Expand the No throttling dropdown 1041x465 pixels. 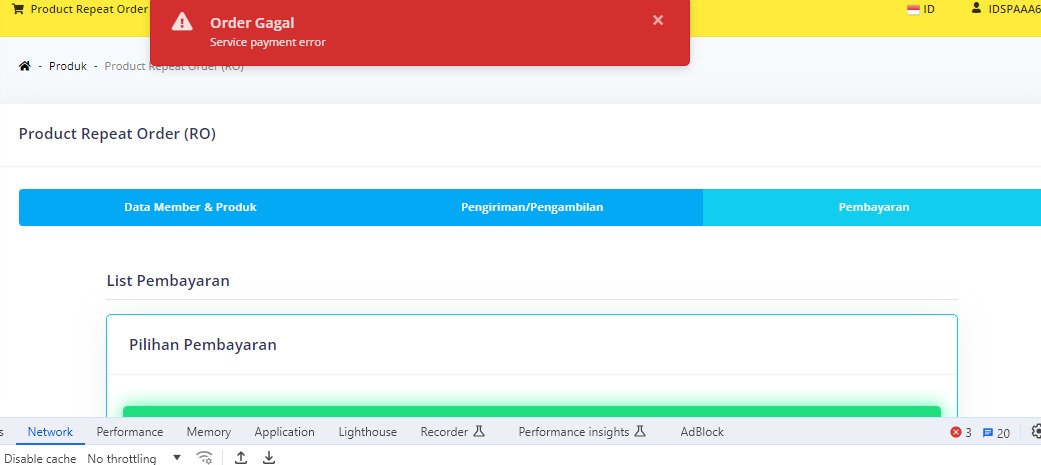pos(135,459)
